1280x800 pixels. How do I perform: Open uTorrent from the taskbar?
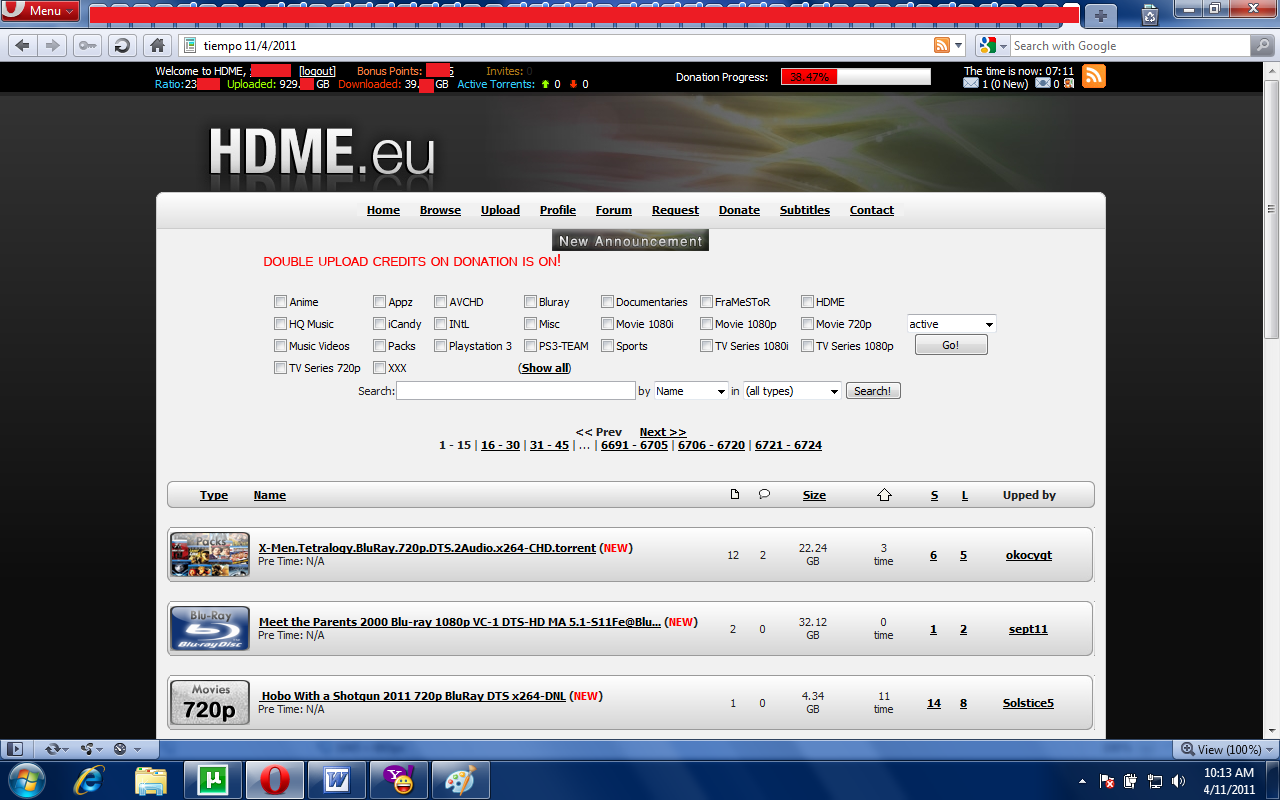click(213, 779)
